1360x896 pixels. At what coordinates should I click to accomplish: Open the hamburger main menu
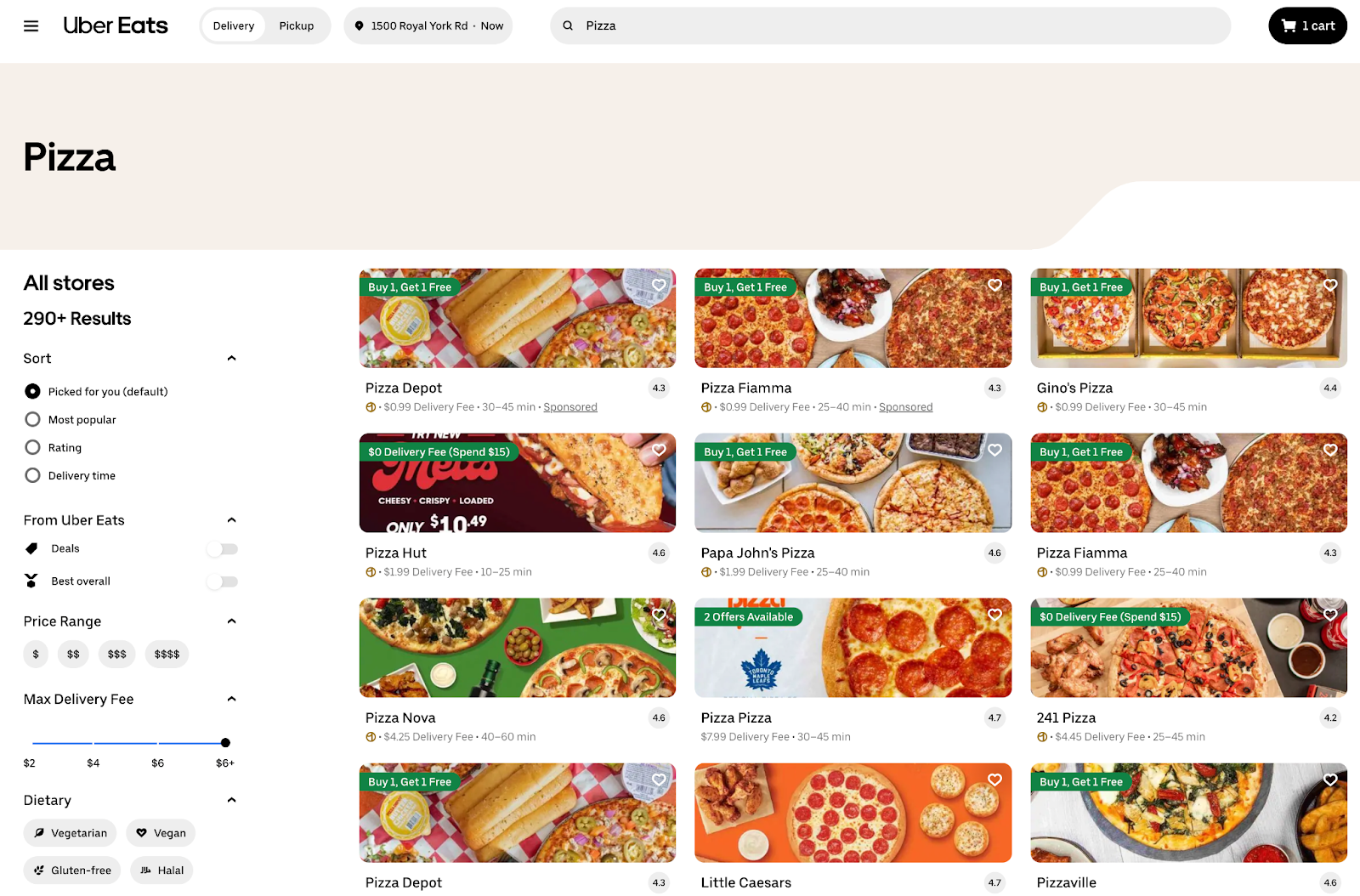coord(31,26)
